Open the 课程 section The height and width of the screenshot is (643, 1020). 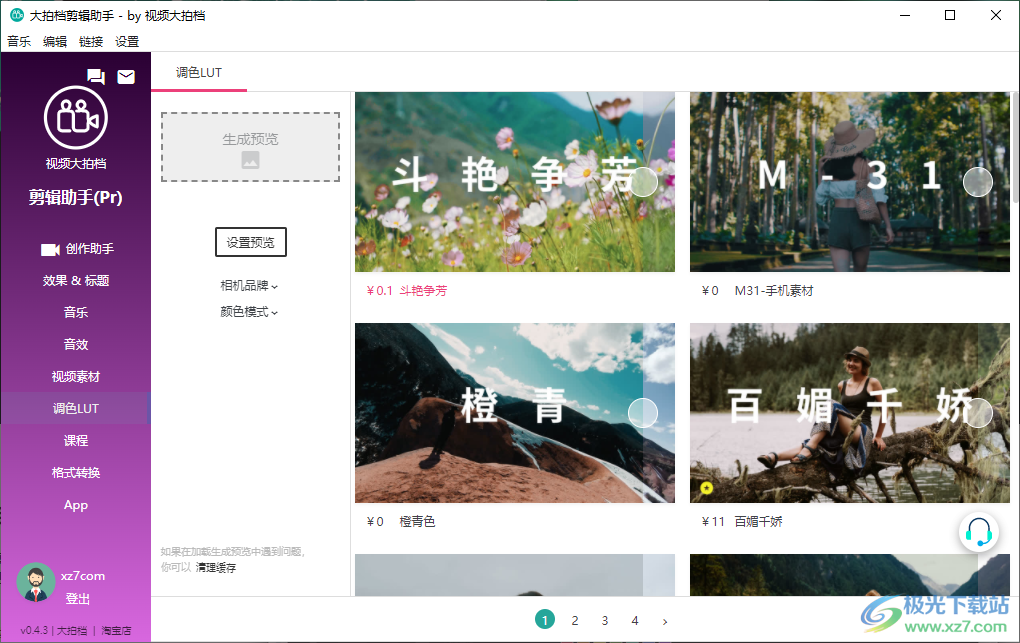76,441
